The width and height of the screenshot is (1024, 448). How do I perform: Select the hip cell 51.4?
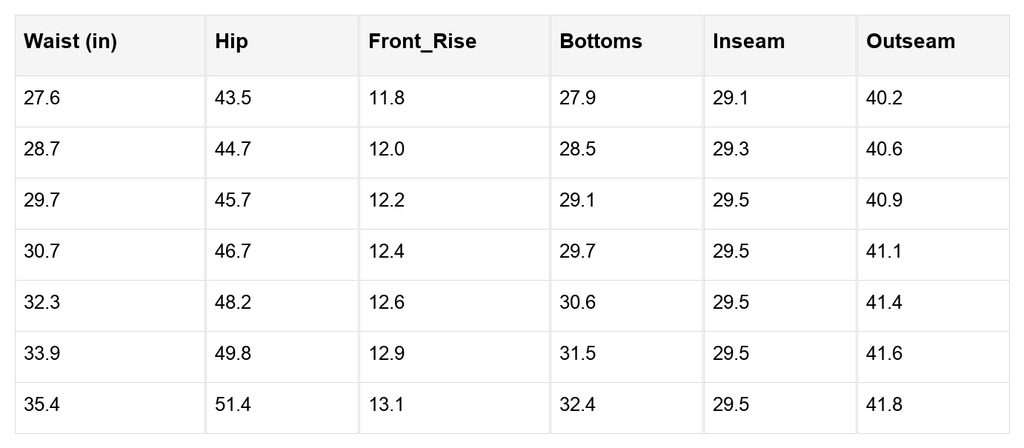[233, 405]
